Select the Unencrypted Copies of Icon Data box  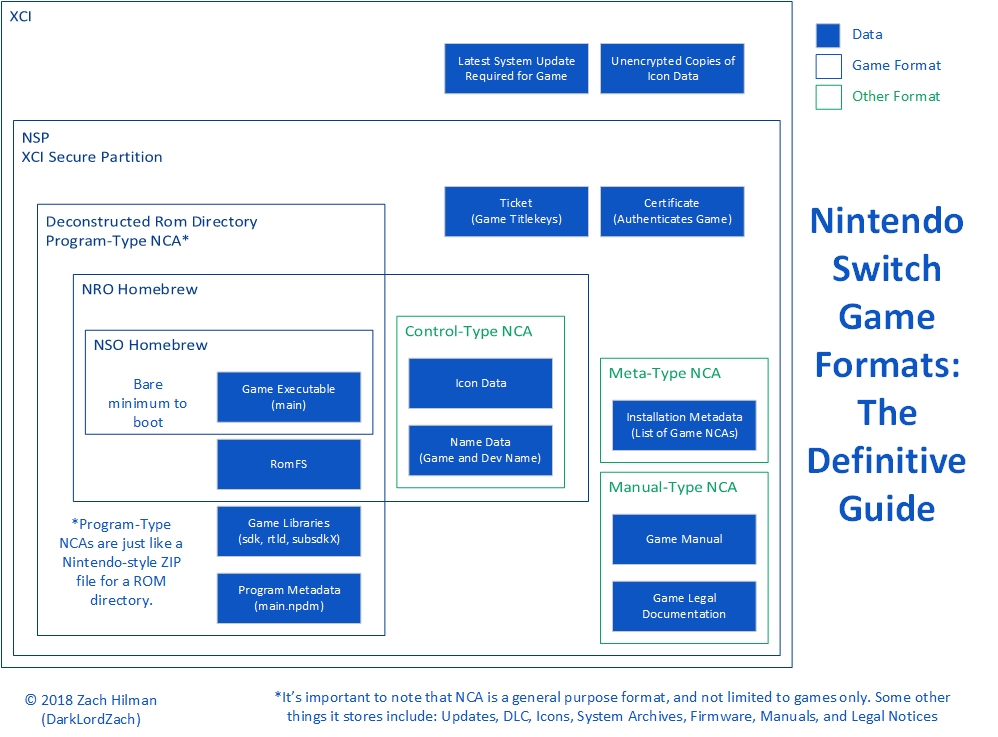tap(672, 68)
